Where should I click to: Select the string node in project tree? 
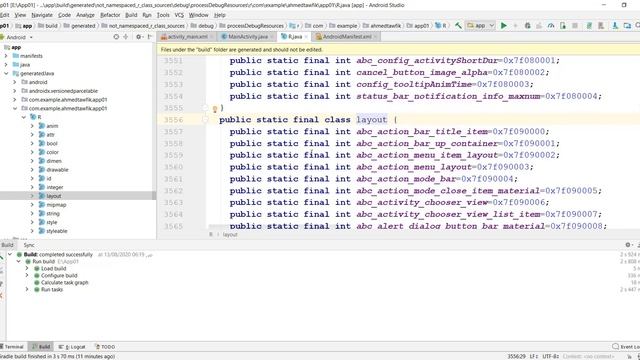(53, 213)
